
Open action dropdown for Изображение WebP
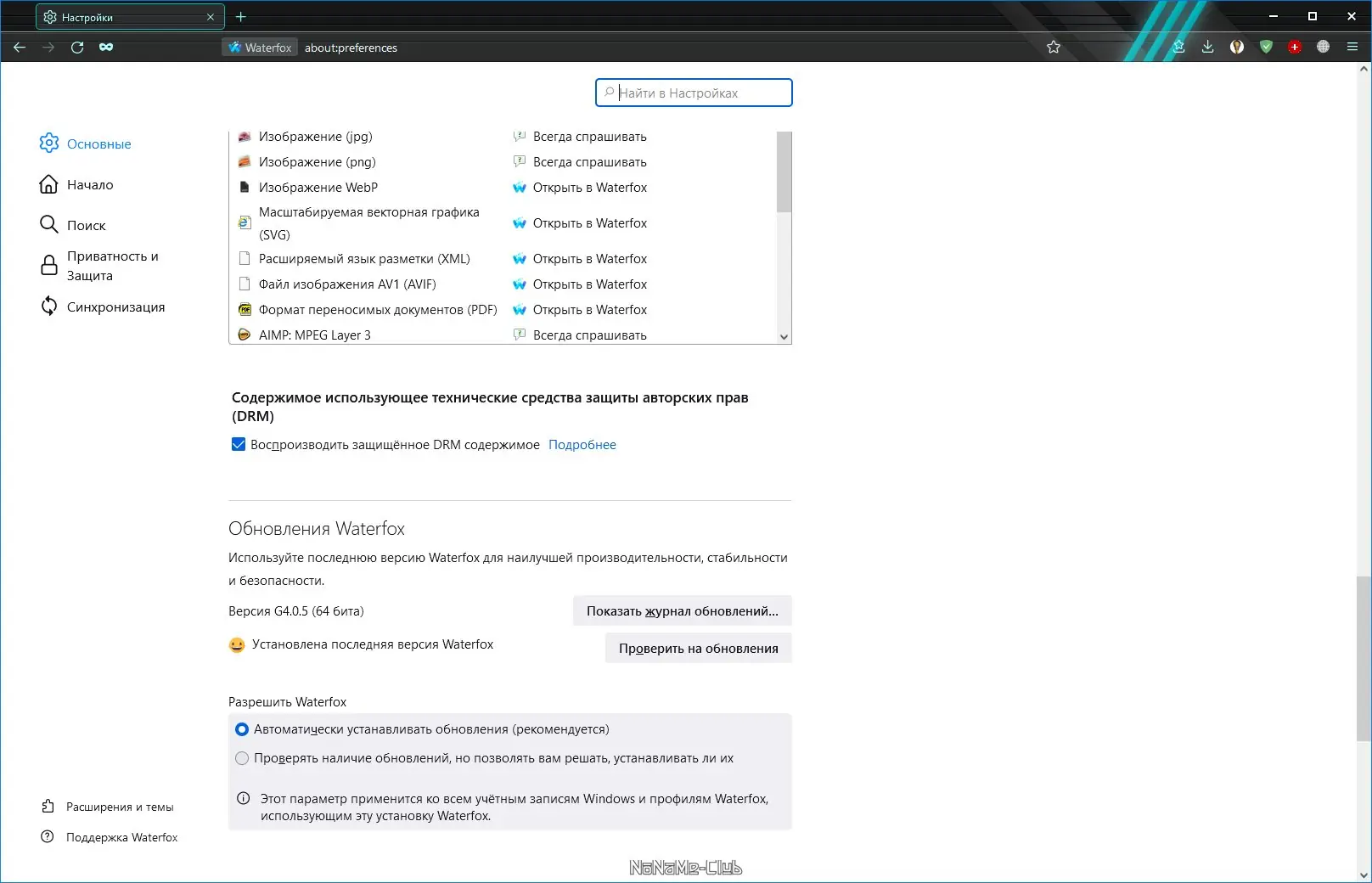pyautogui.click(x=642, y=188)
